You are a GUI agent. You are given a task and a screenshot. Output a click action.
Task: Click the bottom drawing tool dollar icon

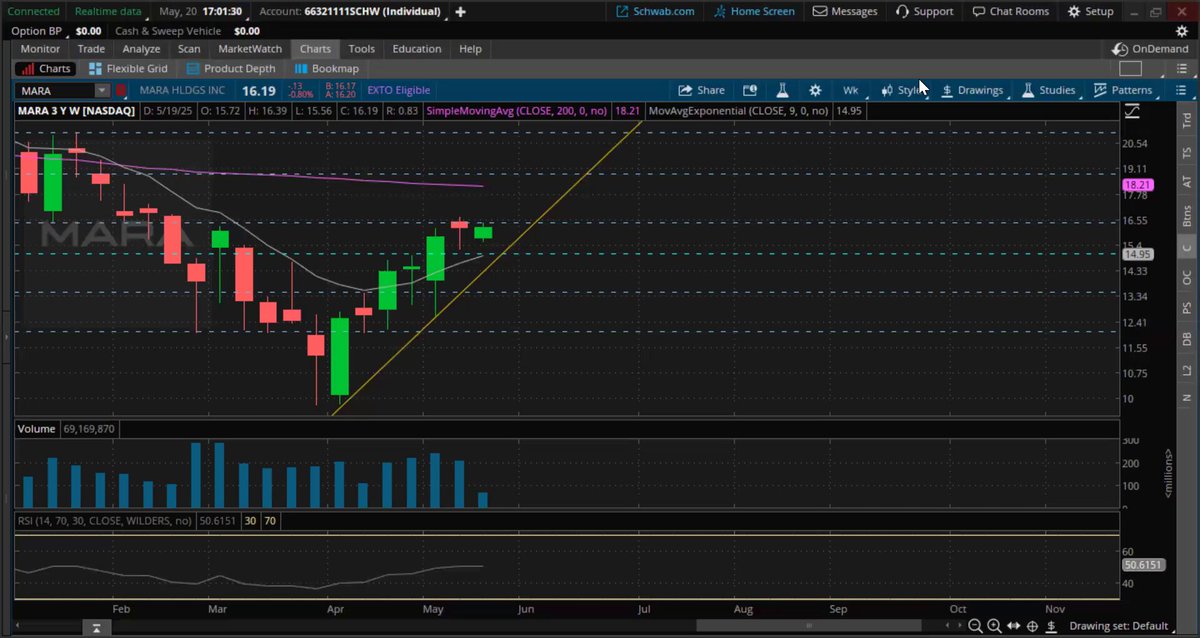click(x=1052, y=626)
